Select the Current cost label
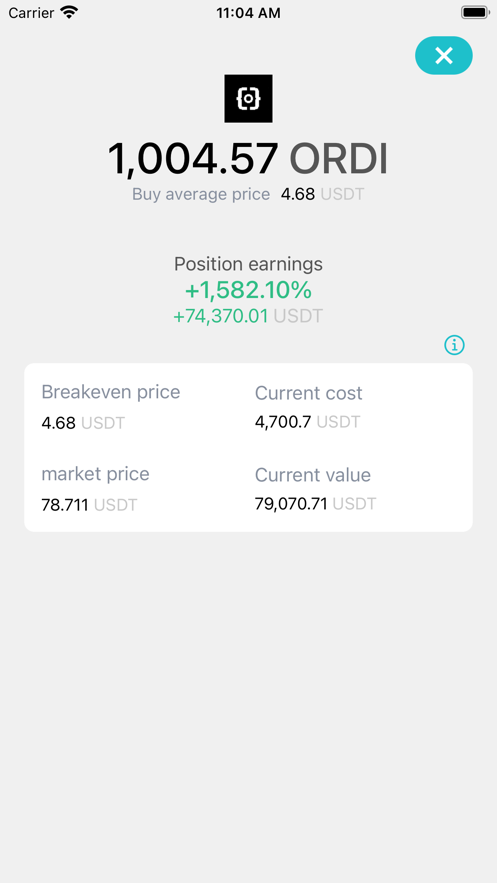Image resolution: width=497 pixels, height=883 pixels. pyautogui.click(x=308, y=393)
